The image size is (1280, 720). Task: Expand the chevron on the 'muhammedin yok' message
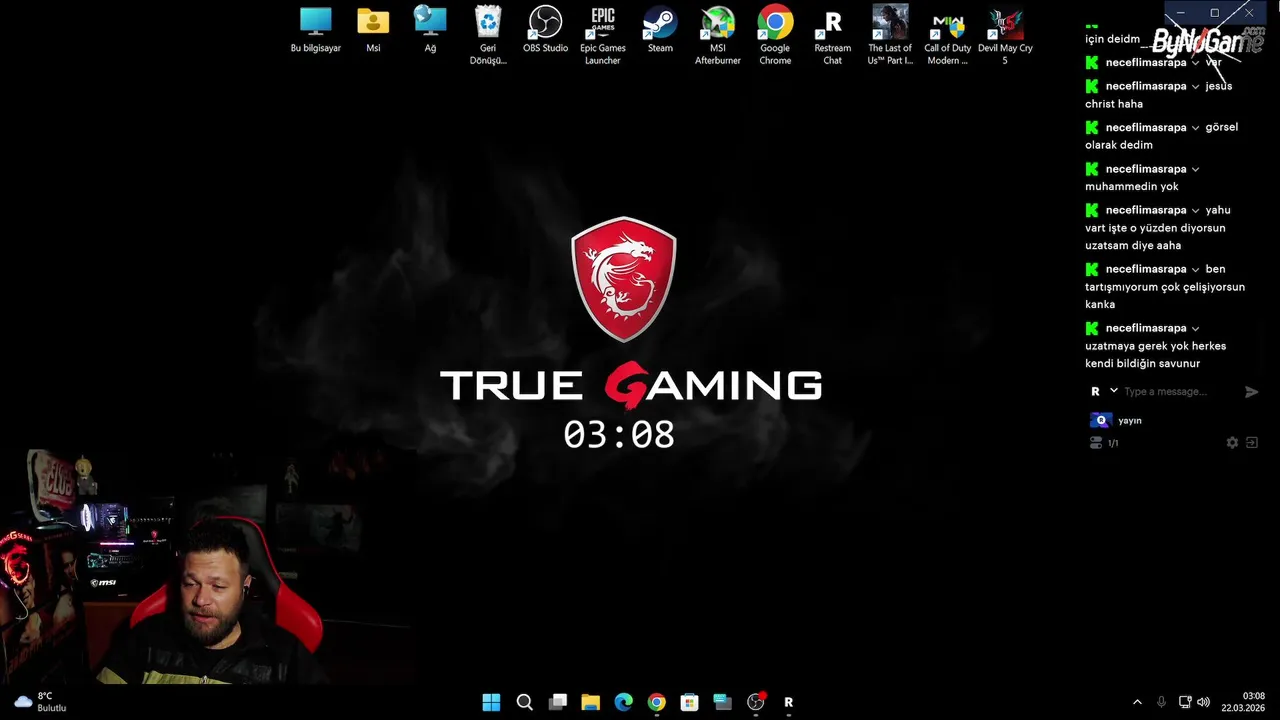[x=1195, y=169]
